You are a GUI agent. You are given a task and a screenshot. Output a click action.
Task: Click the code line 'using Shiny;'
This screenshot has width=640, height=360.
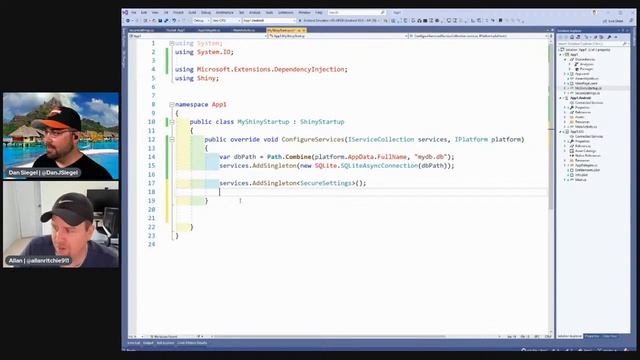[197, 78]
